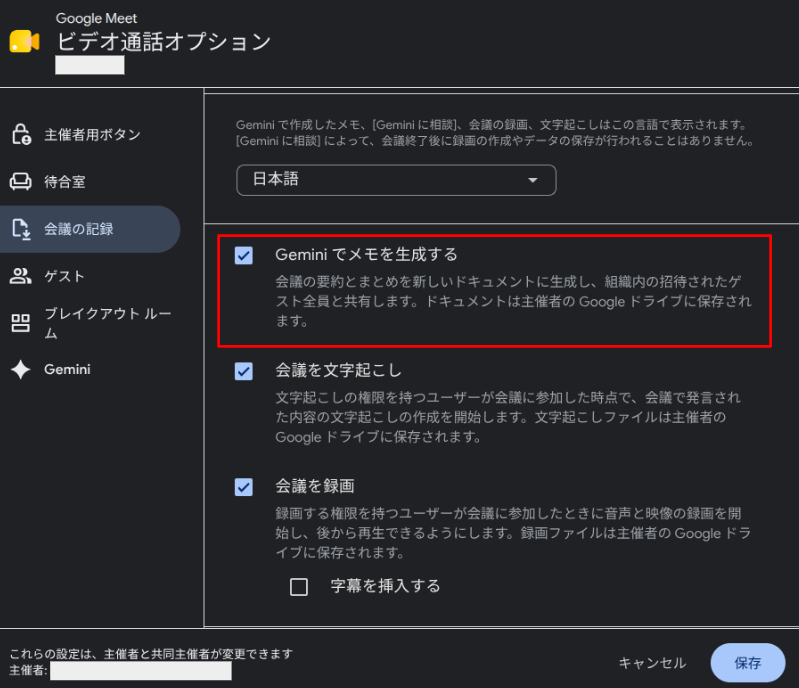Click the Gemini でメモを生成する label text
Viewport: 799px width, 688px height.
click(x=366, y=254)
